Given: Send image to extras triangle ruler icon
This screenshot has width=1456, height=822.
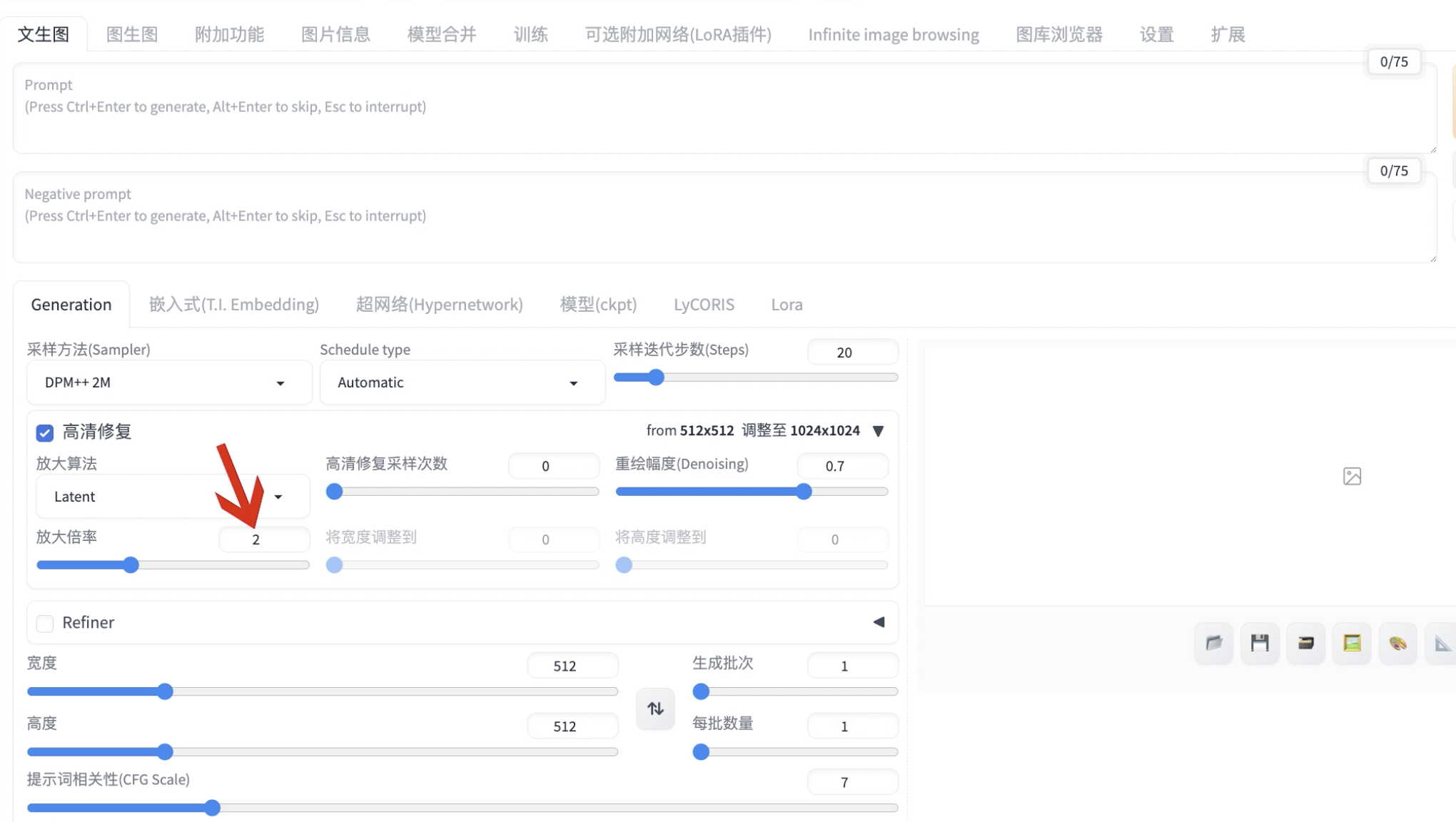Looking at the screenshot, I should click(x=1442, y=643).
